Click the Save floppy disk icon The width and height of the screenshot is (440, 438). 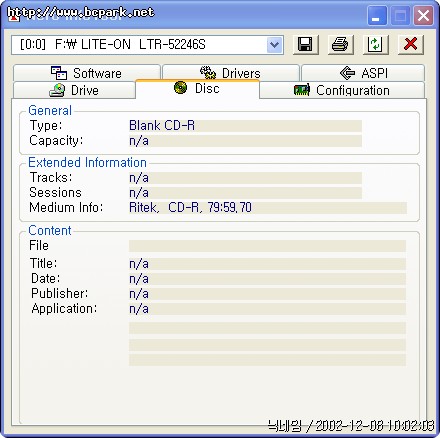coord(306,44)
